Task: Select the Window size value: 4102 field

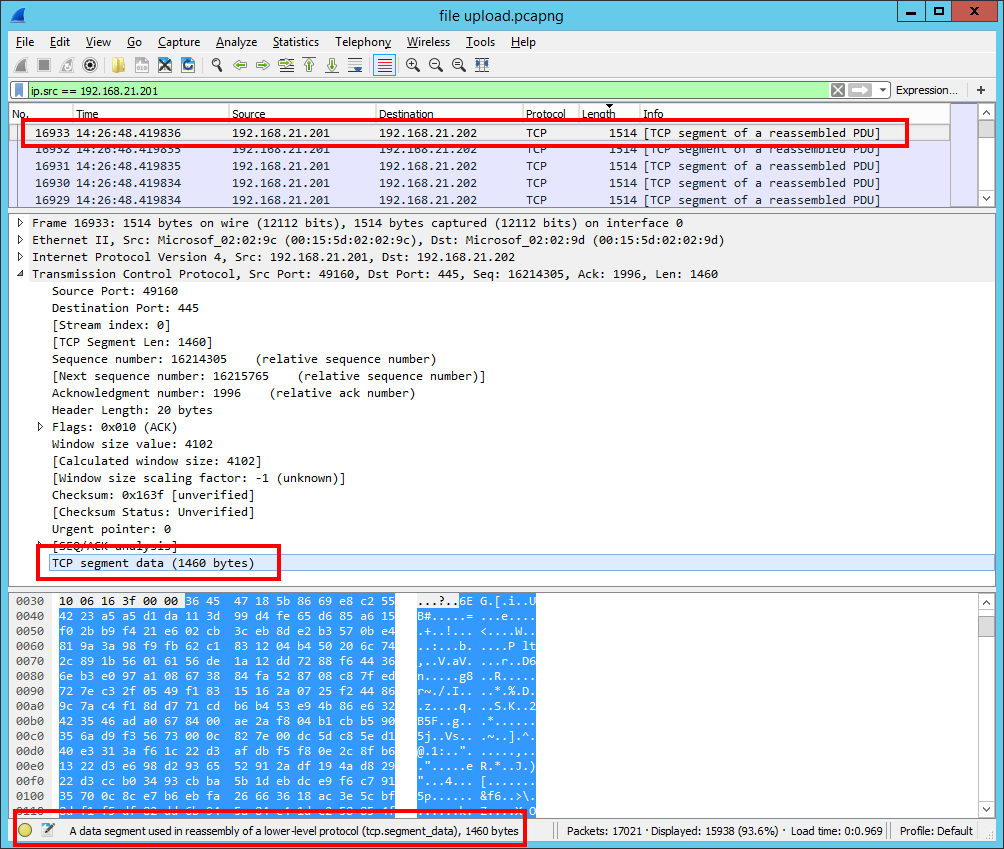Action: (x=133, y=444)
